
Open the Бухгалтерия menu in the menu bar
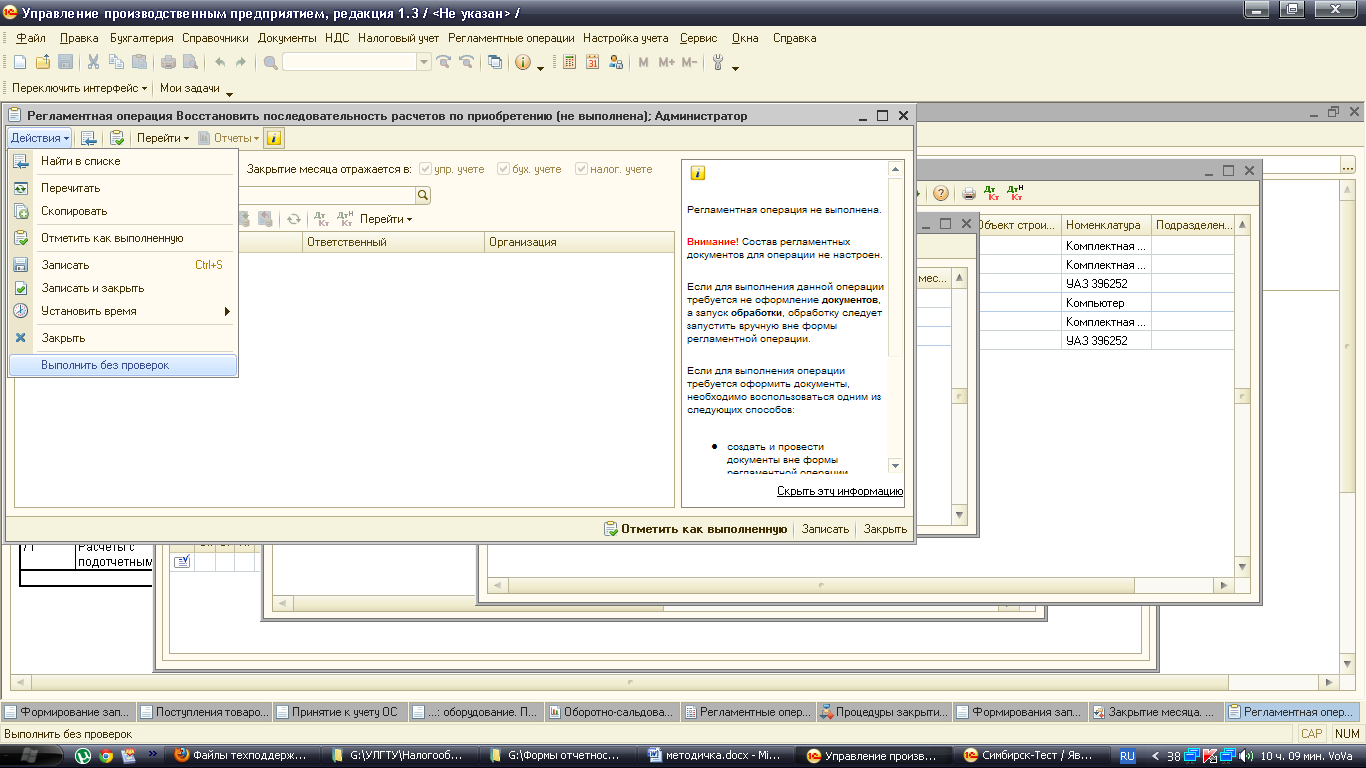[x=141, y=38]
